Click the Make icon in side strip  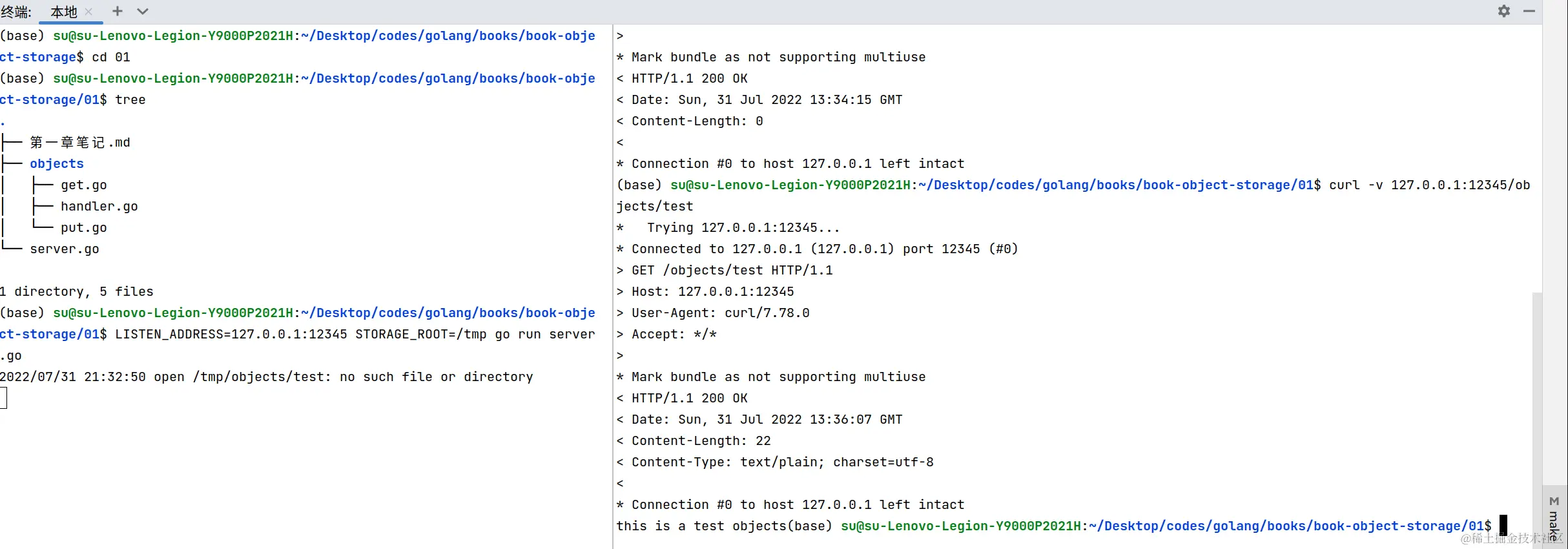1554,501
